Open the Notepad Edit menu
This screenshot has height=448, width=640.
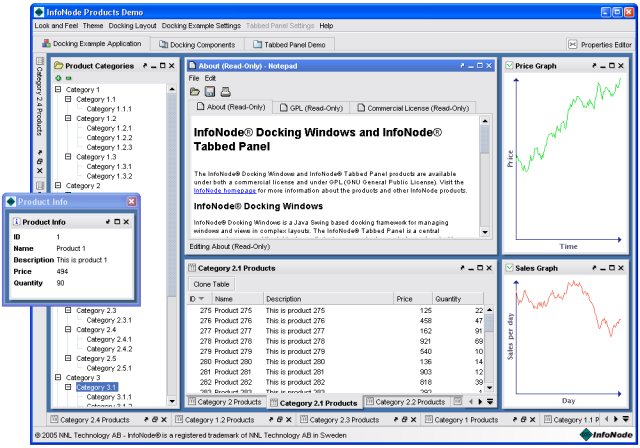point(210,78)
